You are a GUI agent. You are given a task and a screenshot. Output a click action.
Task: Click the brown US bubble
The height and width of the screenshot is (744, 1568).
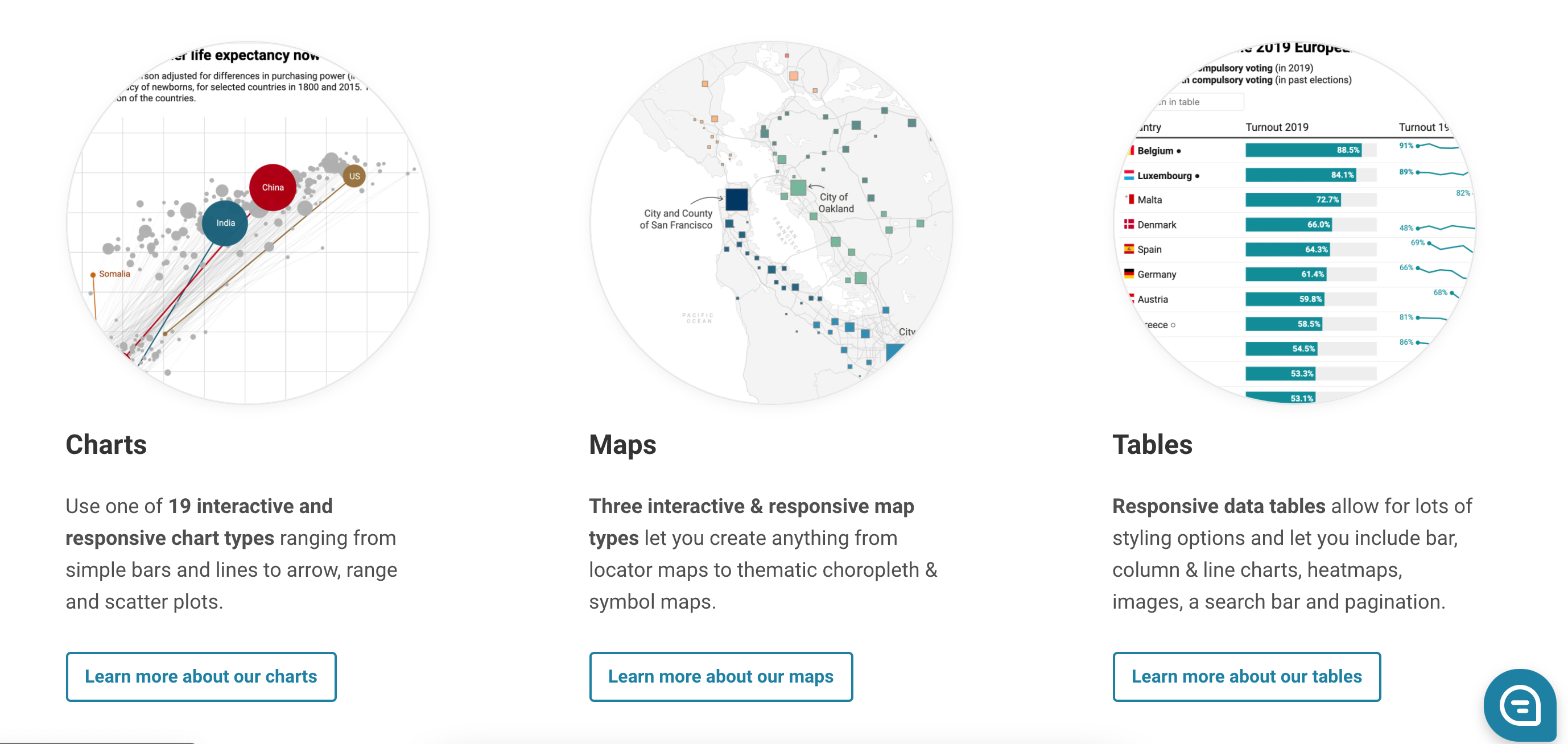(x=354, y=176)
